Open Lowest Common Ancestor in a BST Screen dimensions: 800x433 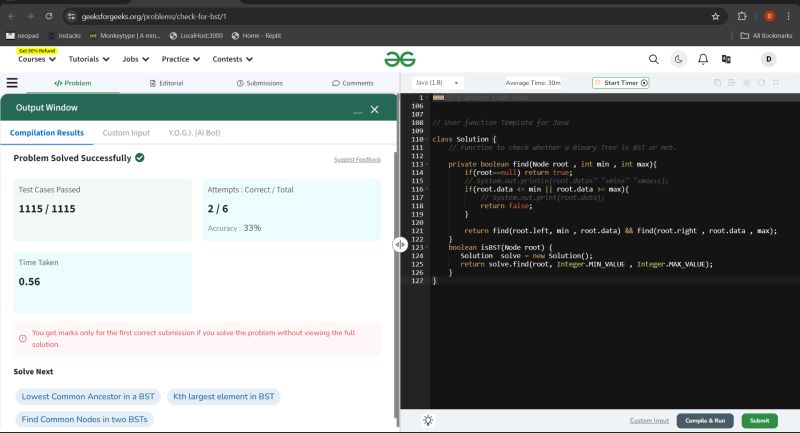point(87,397)
